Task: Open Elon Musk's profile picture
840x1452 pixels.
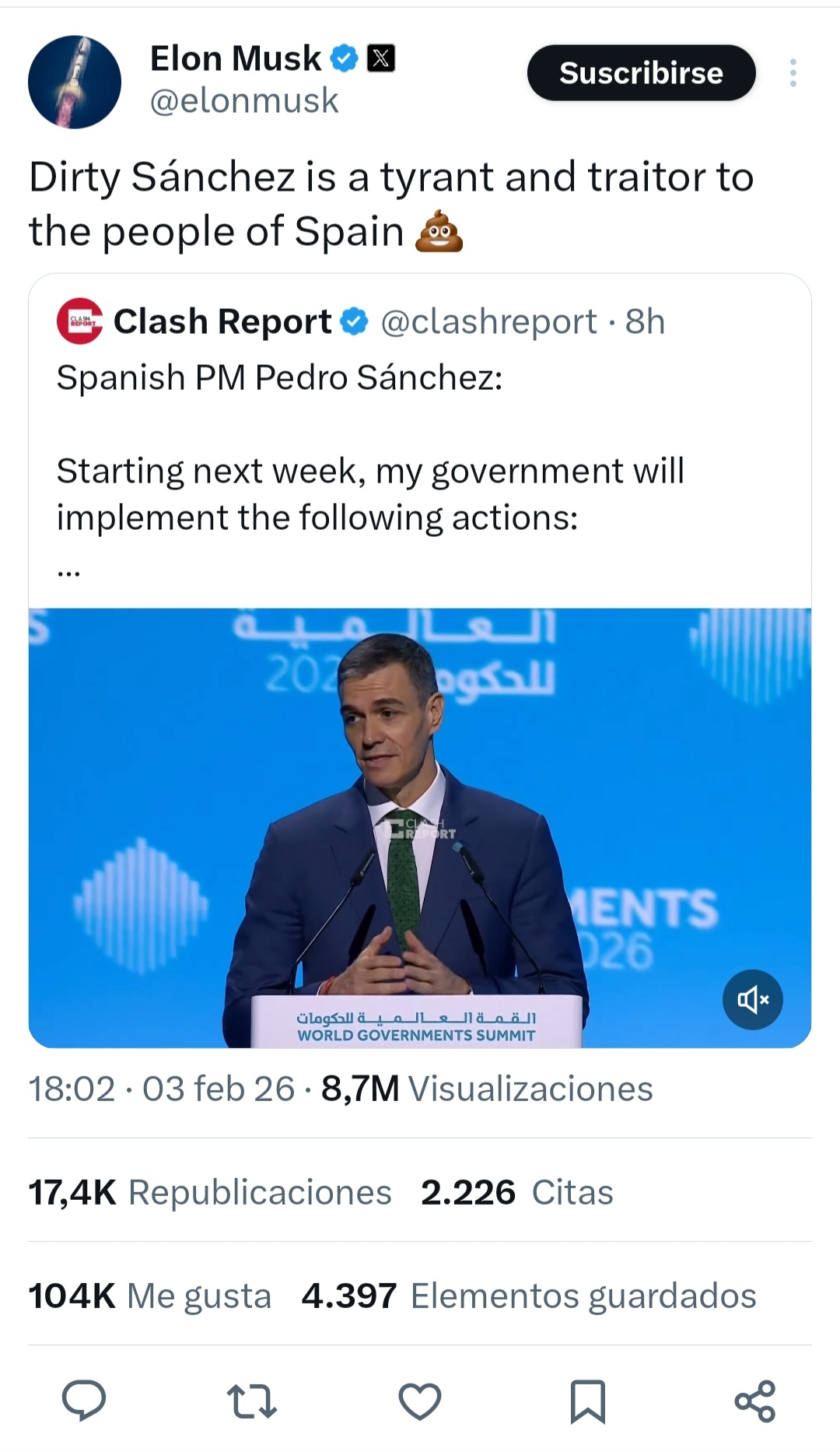Action: (75, 82)
